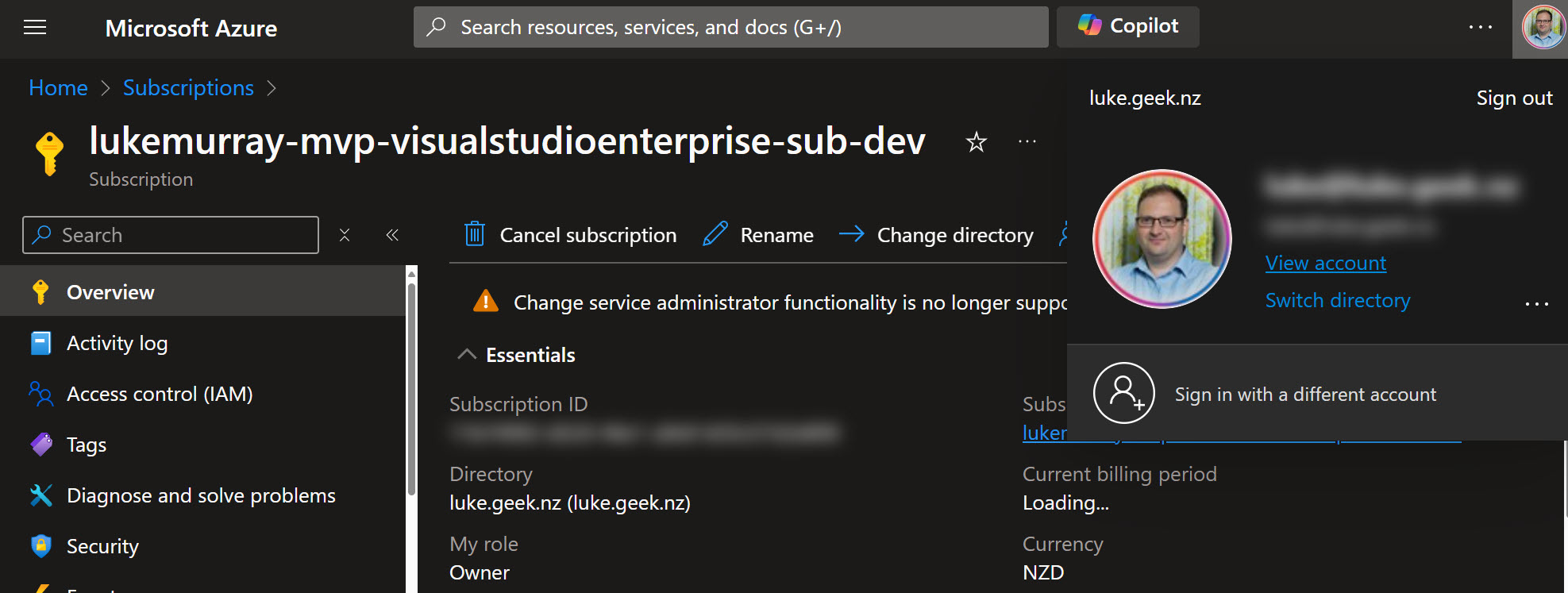Favorite the subscription with the star icon

(976, 142)
